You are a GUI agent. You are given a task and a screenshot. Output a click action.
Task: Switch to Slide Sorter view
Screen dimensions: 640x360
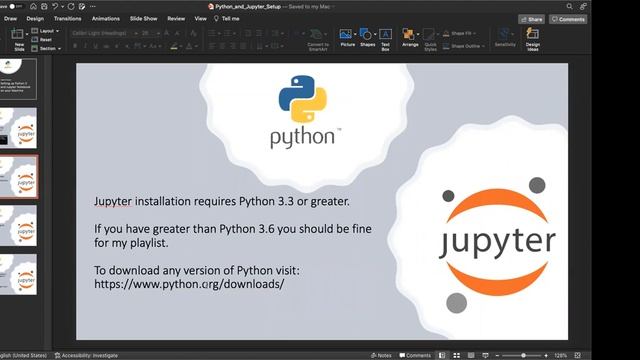pos(457,356)
